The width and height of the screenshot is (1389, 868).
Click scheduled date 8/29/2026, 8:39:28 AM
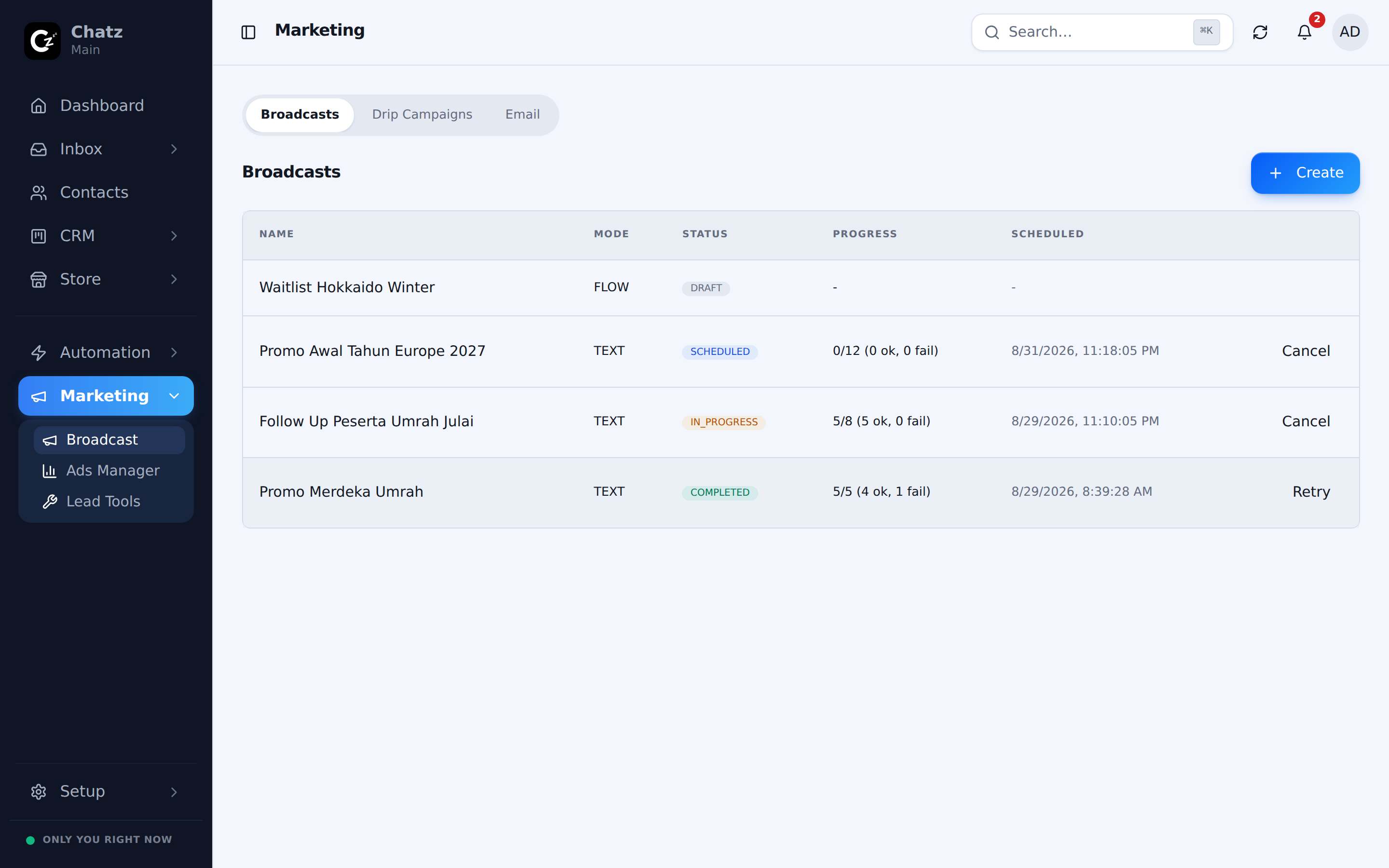click(1081, 492)
